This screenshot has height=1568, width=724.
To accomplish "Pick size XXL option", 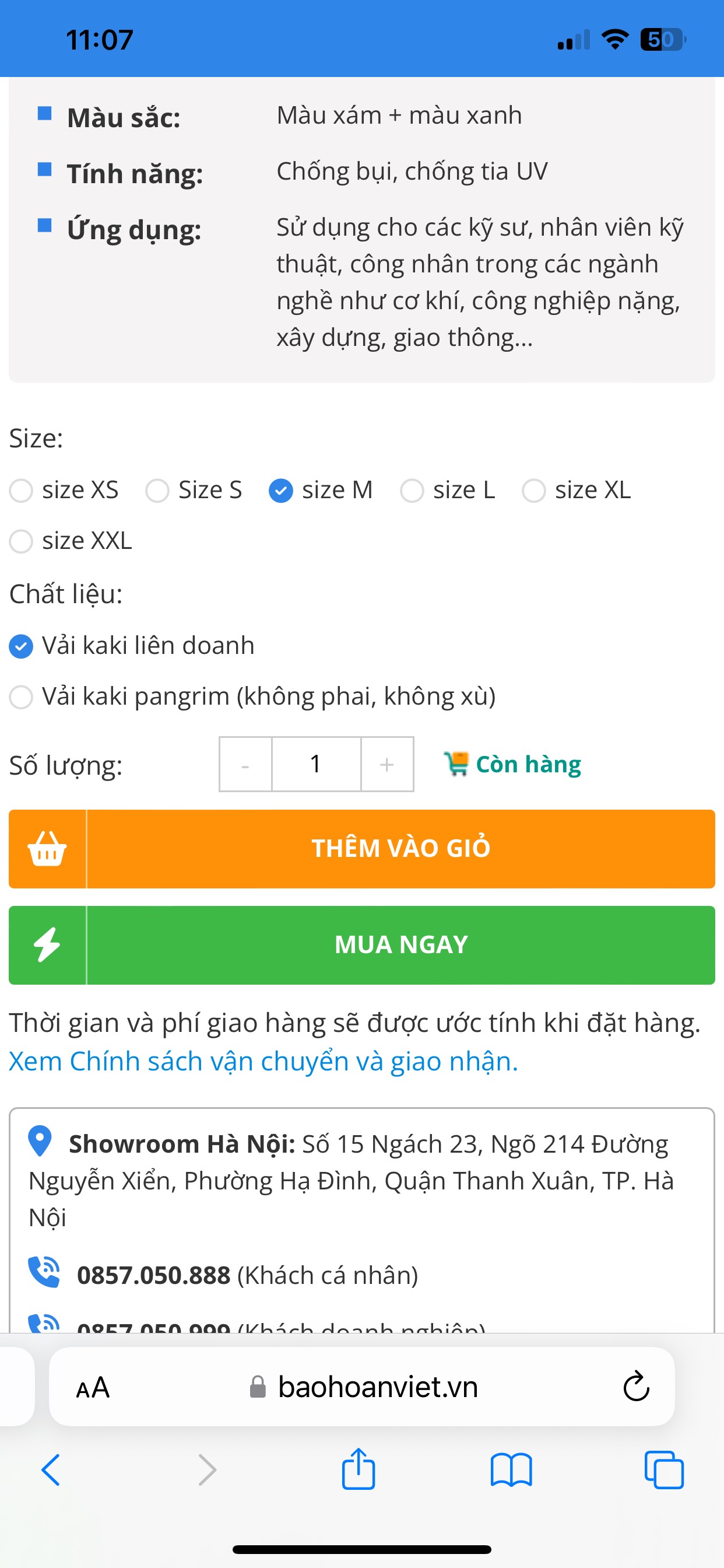I will (22, 541).
